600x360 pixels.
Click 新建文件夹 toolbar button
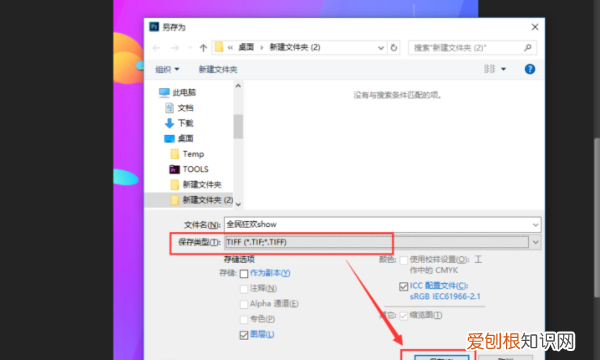[218, 69]
